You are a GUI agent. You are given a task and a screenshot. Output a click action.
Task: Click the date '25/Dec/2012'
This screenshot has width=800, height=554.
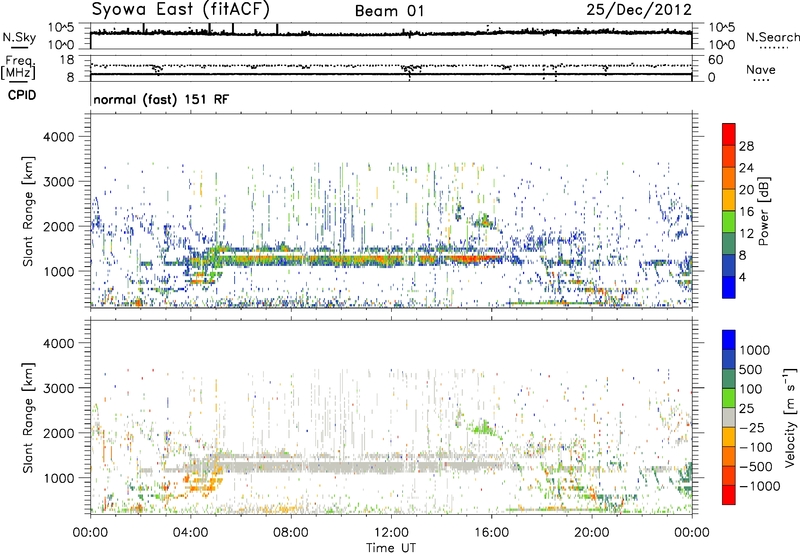639,10
